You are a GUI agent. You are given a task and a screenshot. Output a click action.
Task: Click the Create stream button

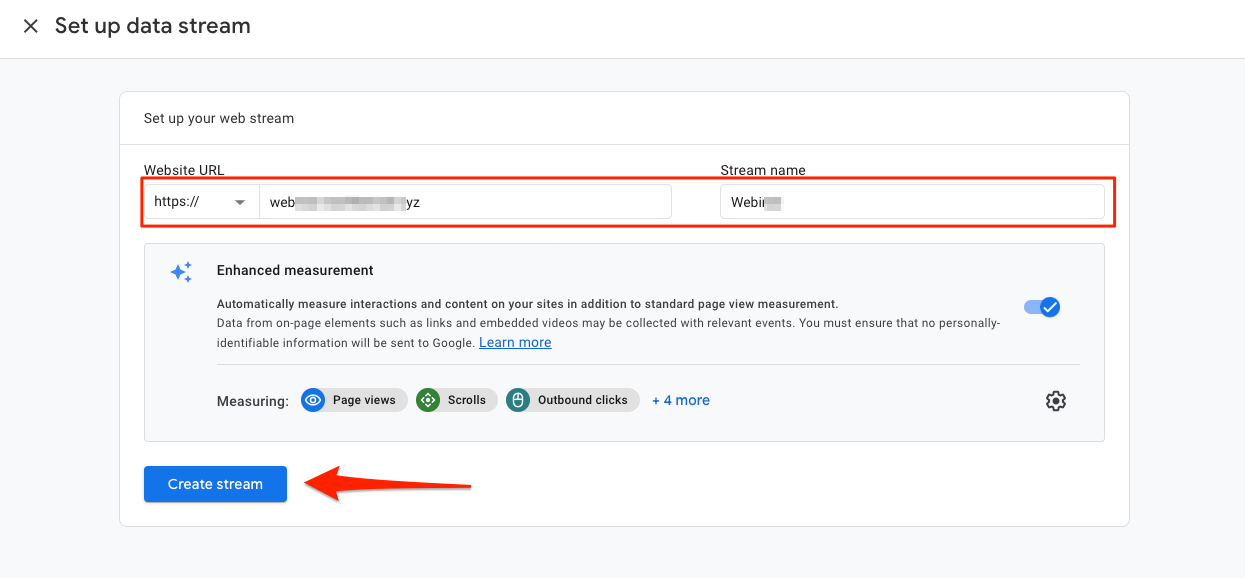click(x=215, y=484)
